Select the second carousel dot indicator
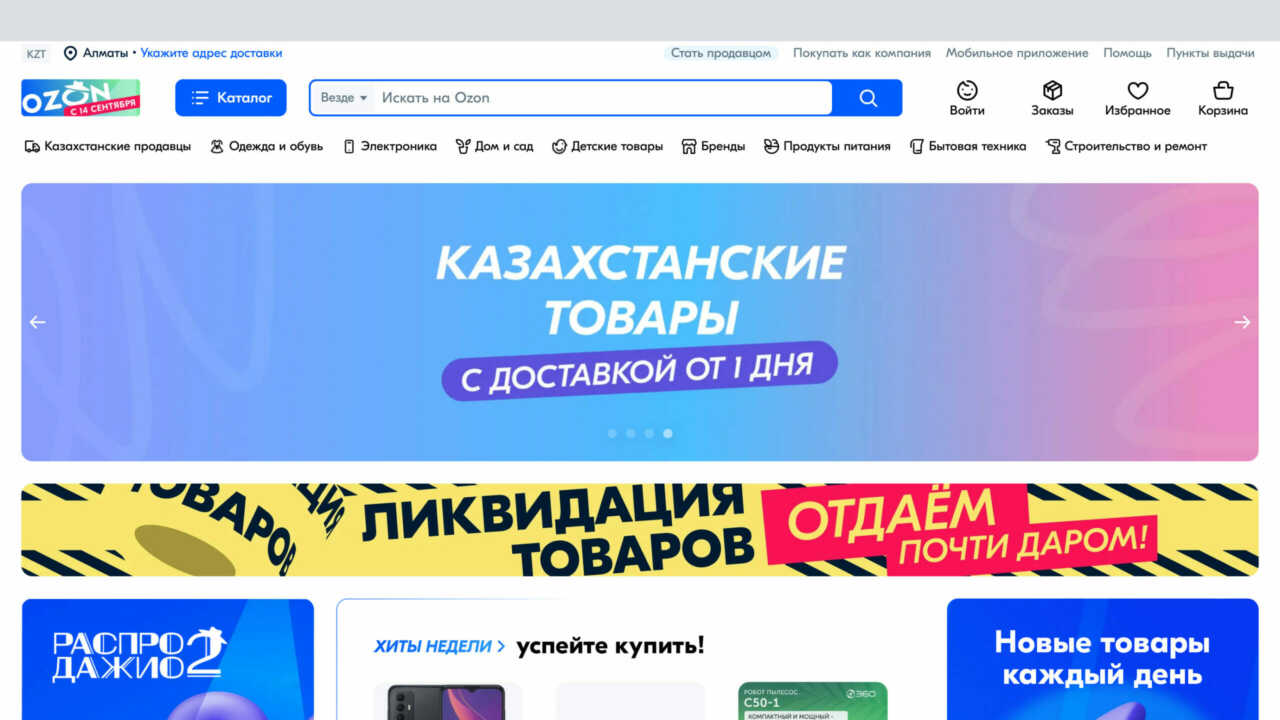The width and height of the screenshot is (1280, 720). (630, 433)
